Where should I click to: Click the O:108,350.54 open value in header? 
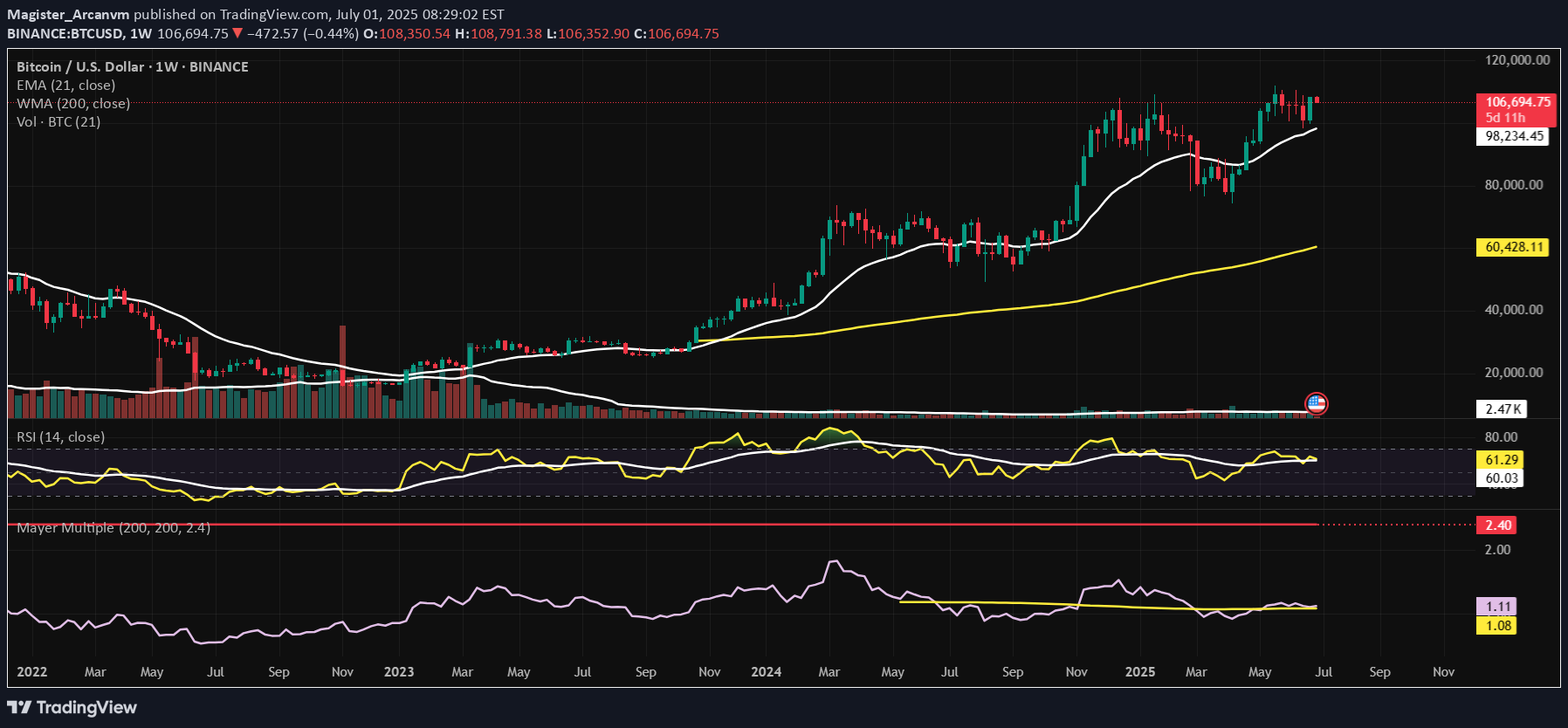pyautogui.click(x=407, y=34)
